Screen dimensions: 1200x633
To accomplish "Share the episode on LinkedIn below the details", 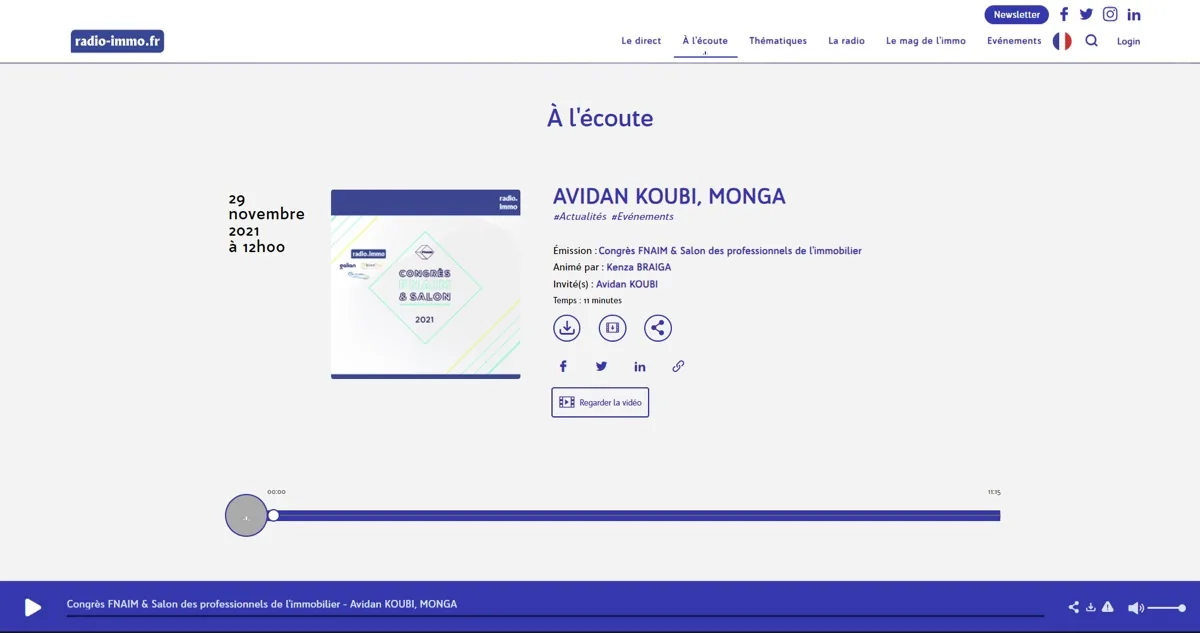I will click(640, 366).
